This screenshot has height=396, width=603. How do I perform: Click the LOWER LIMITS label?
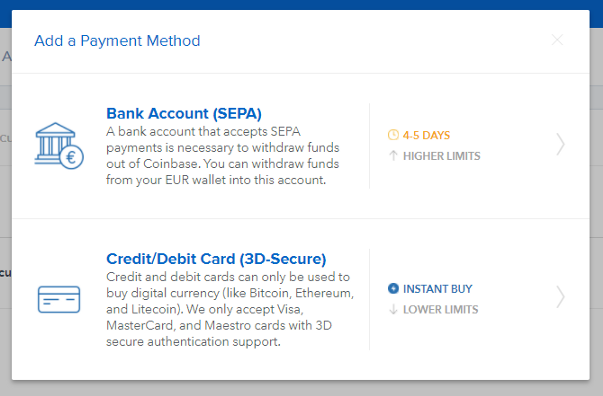click(x=441, y=309)
